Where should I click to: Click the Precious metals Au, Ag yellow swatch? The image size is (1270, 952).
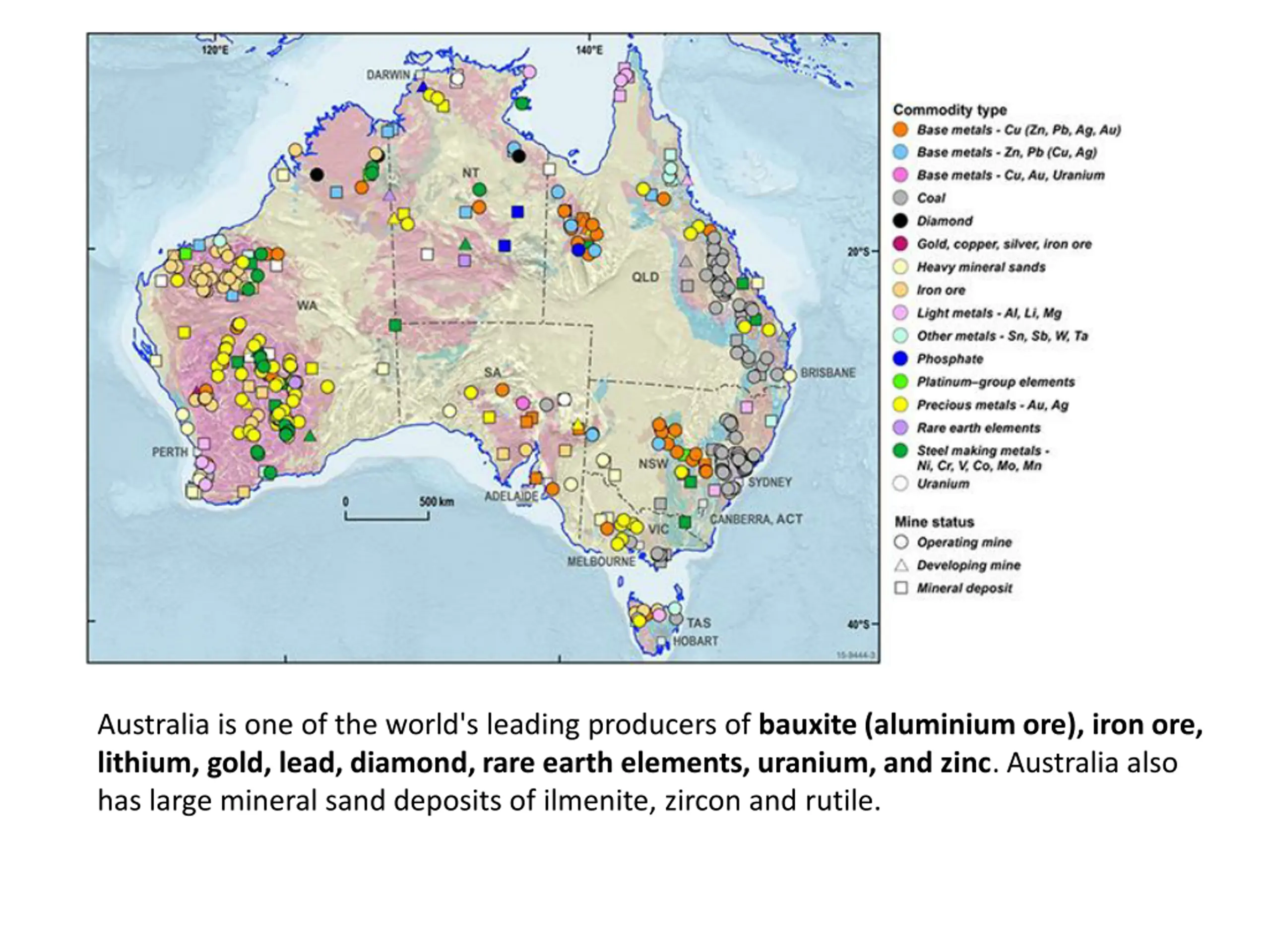tap(900, 405)
